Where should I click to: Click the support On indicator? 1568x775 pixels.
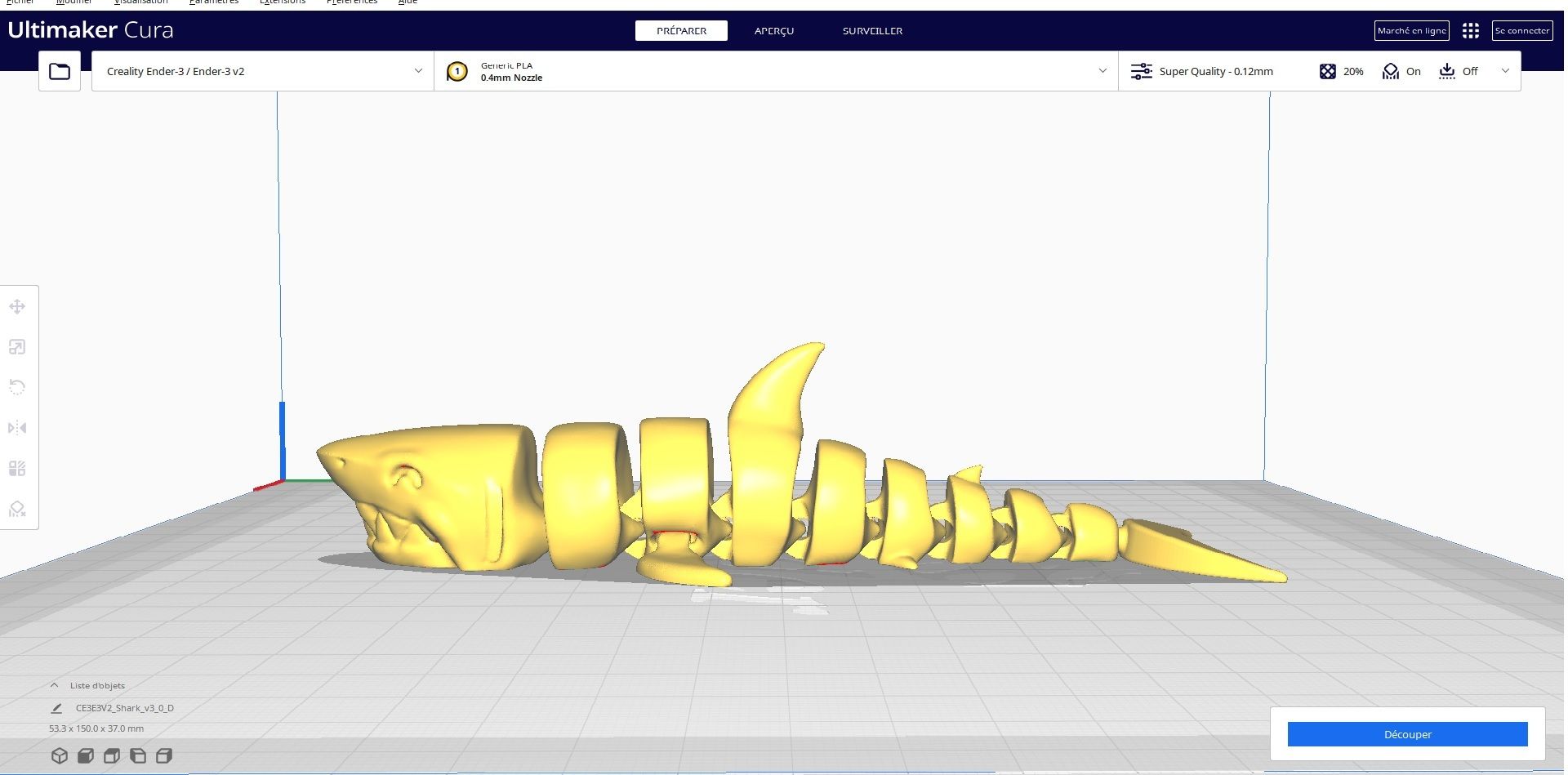coord(1401,71)
